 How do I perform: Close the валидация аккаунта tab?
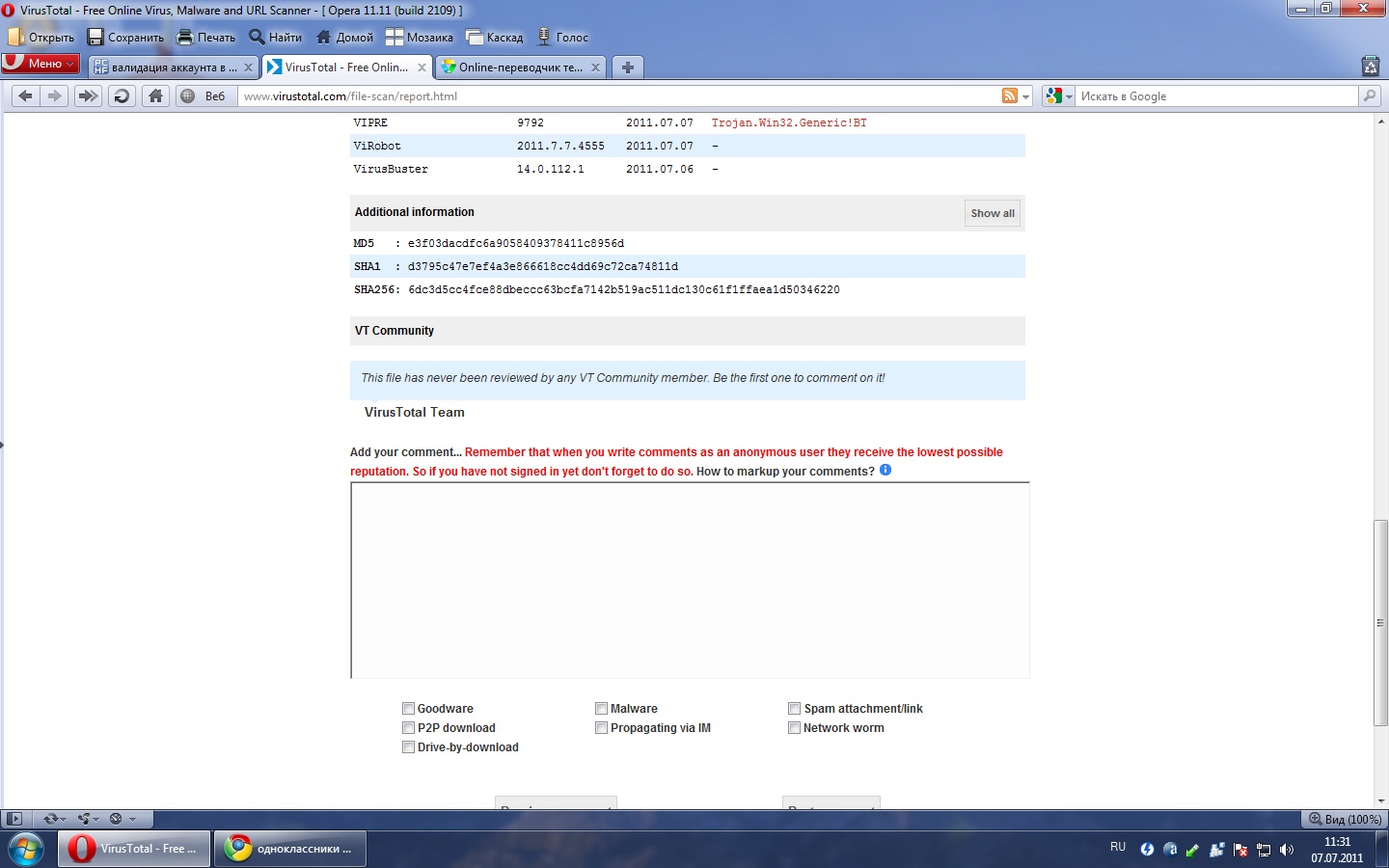pyautogui.click(x=248, y=68)
